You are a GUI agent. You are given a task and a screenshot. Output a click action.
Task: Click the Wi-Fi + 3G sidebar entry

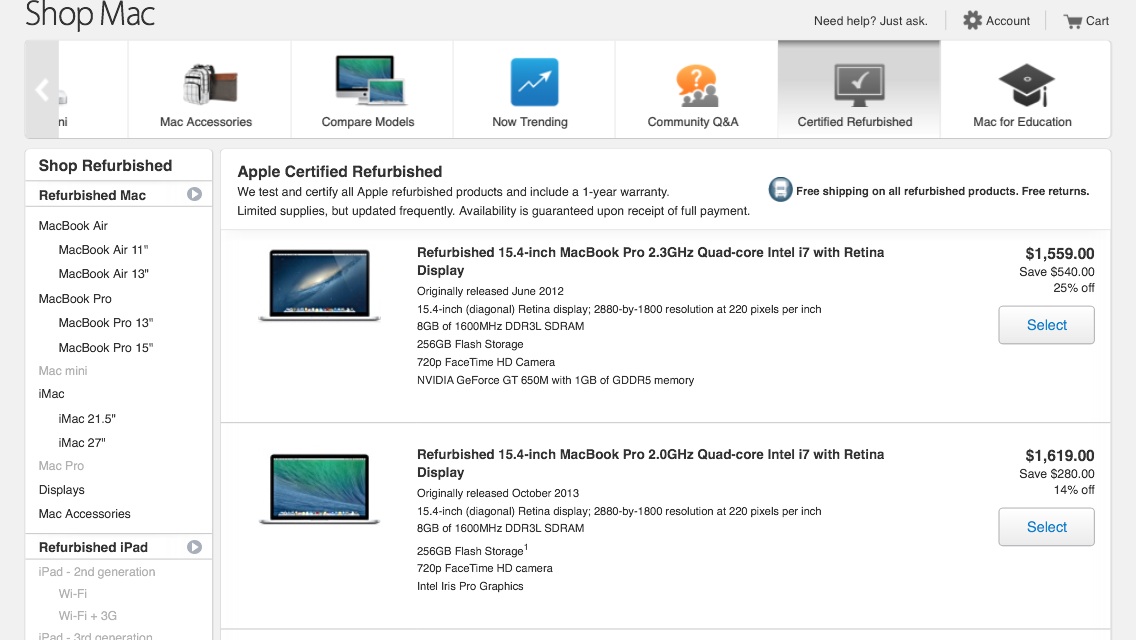tap(88, 615)
